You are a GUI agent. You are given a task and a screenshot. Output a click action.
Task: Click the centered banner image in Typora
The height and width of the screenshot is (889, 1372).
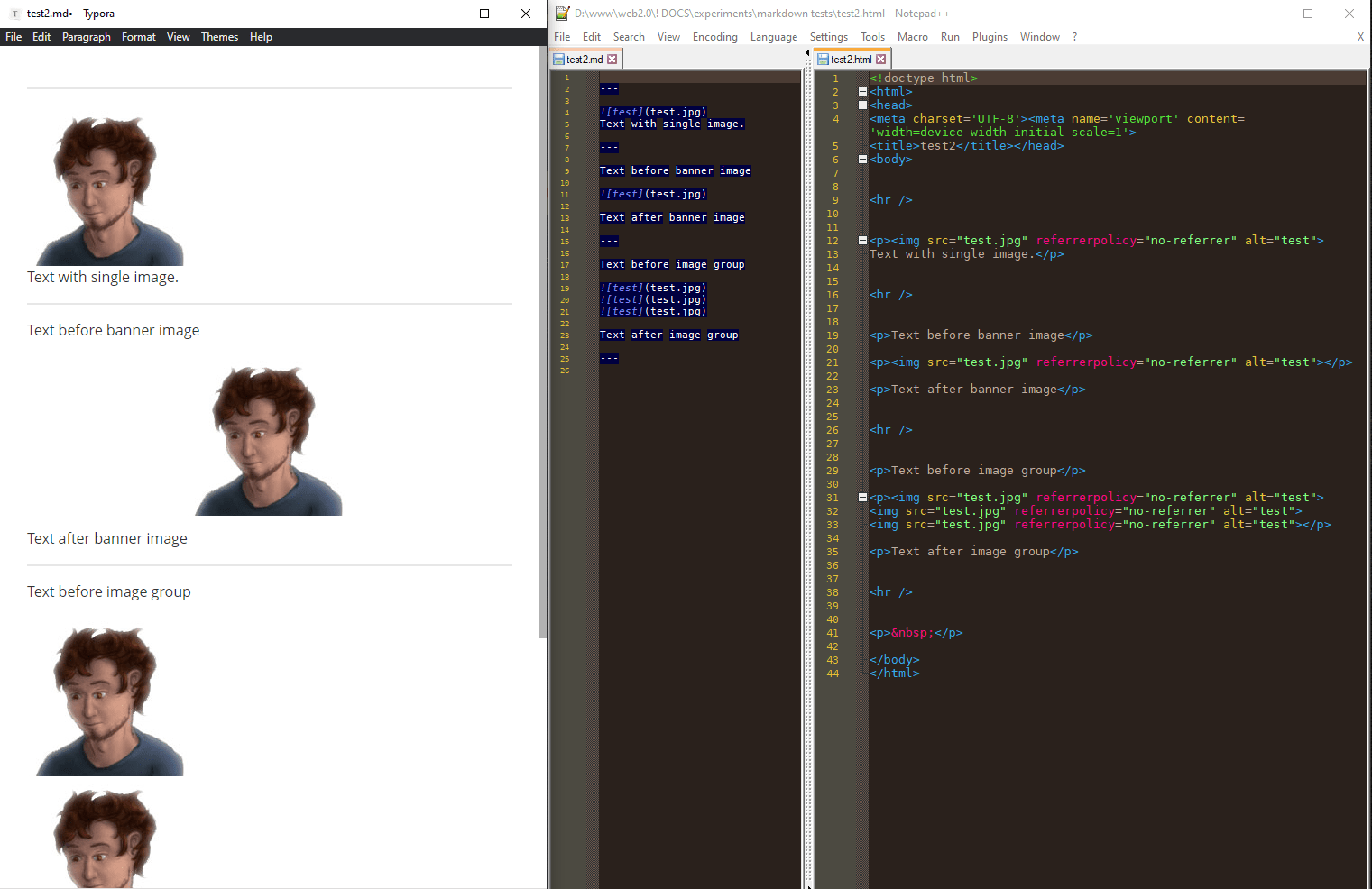pos(269,441)
